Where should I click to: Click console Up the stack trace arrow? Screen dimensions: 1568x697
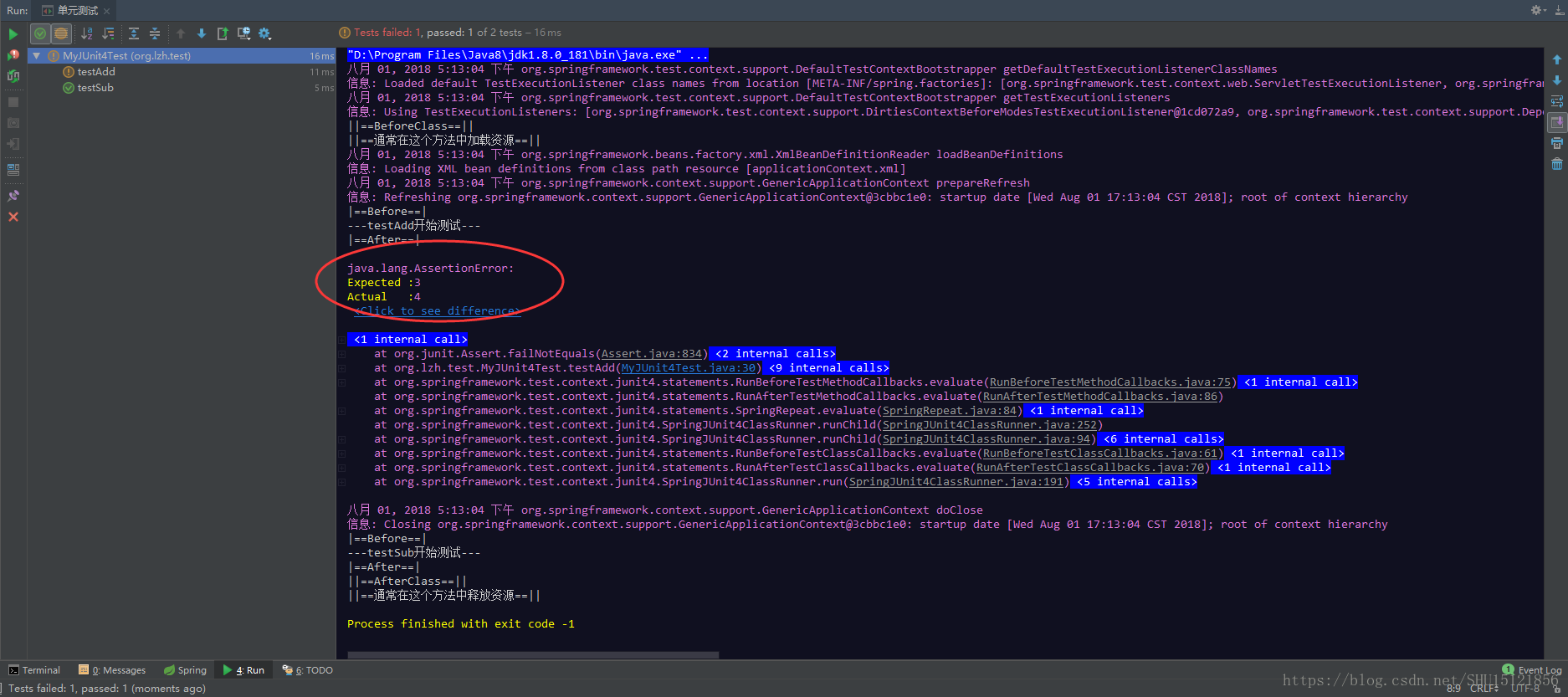point(1557,59)
